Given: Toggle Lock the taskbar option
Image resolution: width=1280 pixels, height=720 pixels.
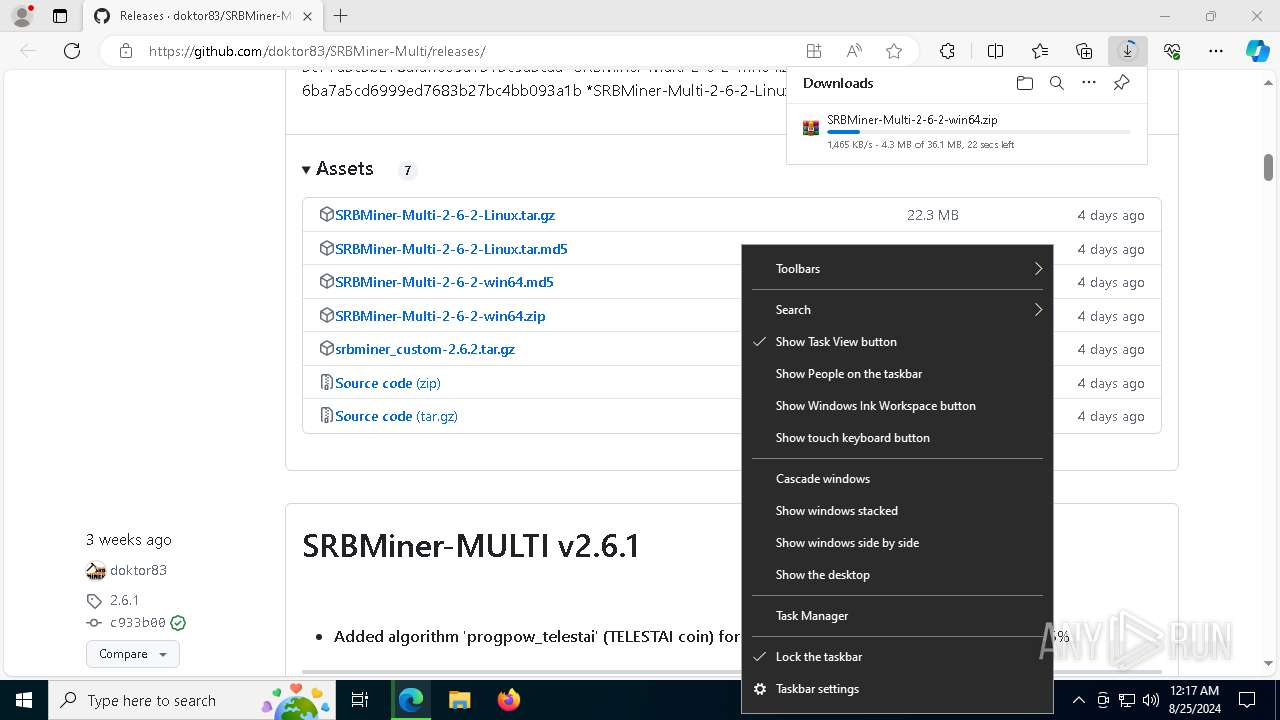Looking at the screenshot, I should (x=897, y=657).
